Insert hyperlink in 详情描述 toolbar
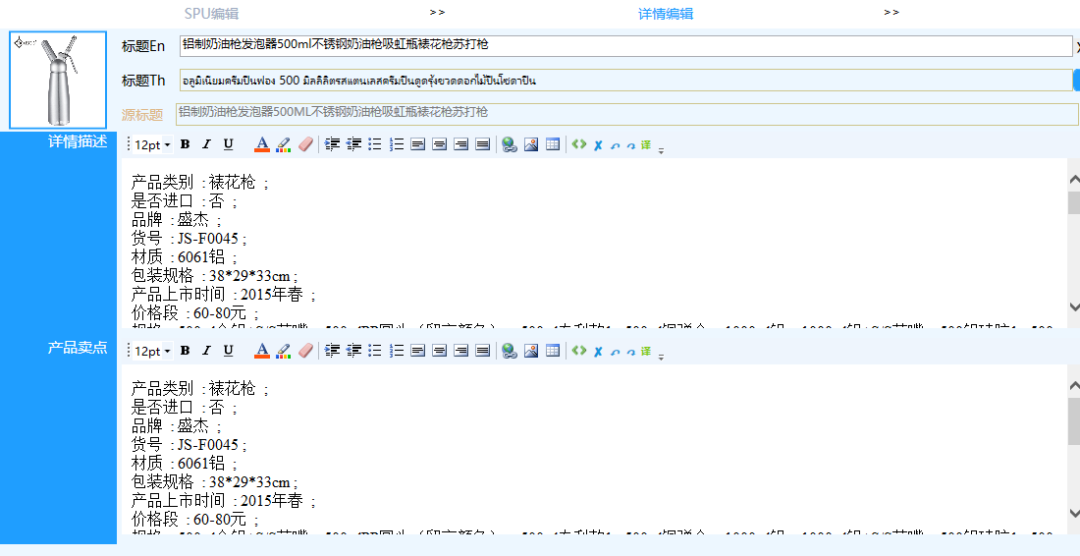This screenshot has width=1080, height=556. (x=509, y=144)
